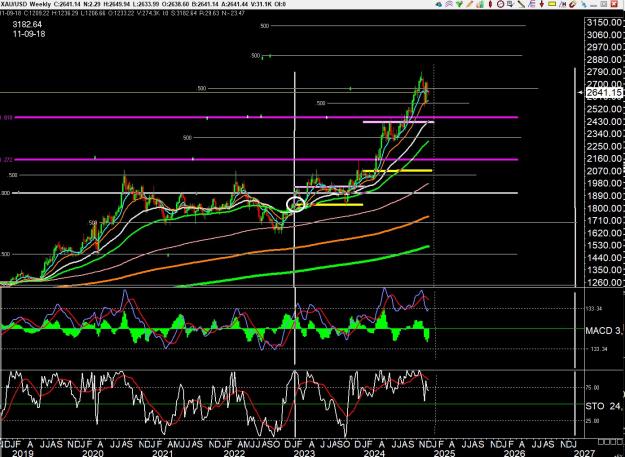Select the pencil drawing tool

point(470,4)
